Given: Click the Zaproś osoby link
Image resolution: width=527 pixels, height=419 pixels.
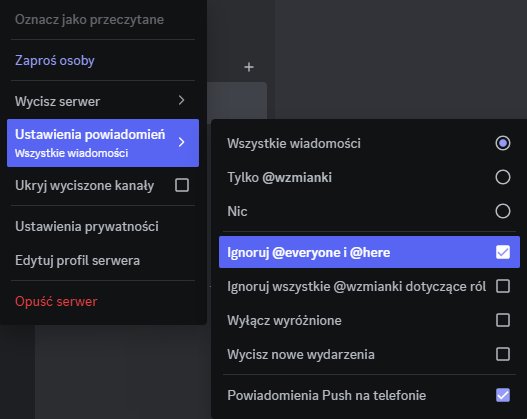Looking at the screenshot, I should (x=55, y=61).
